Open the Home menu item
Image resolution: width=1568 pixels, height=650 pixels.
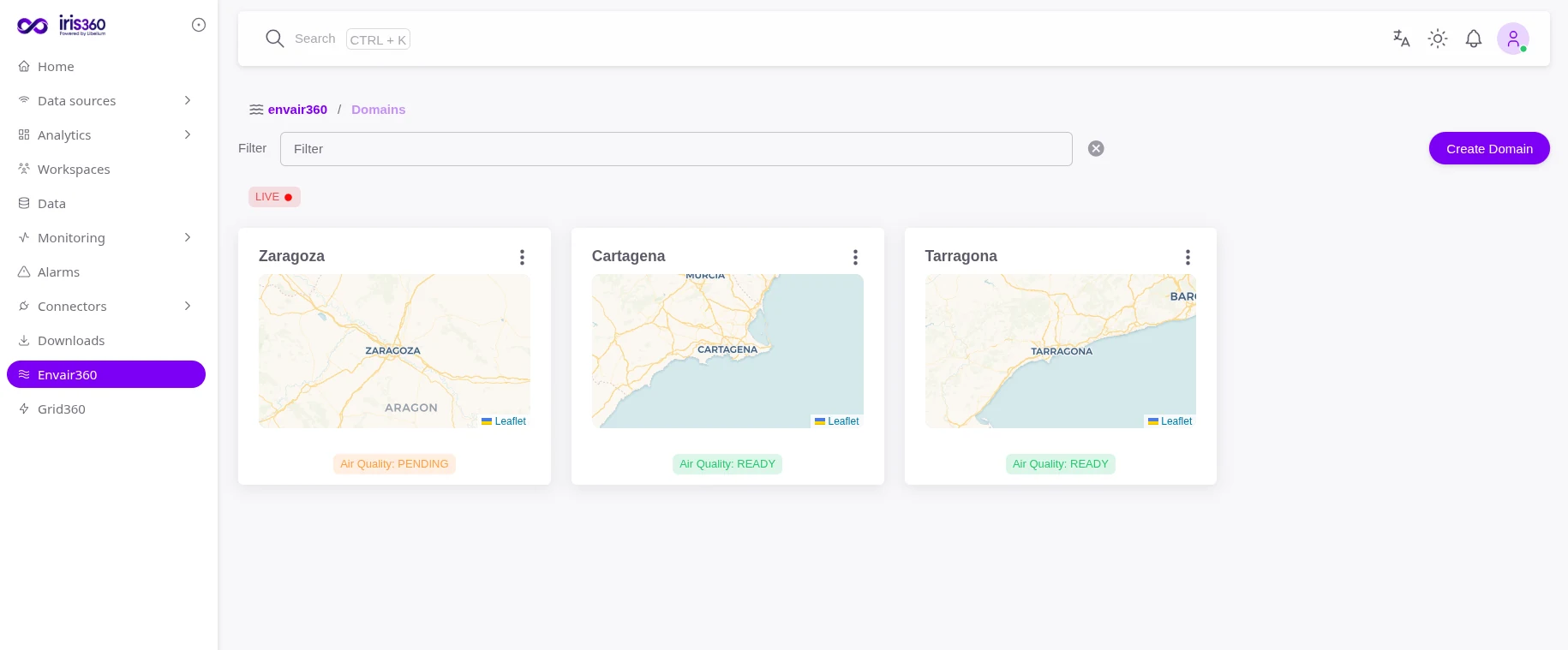pyautogui.click(x=106, y=66)
